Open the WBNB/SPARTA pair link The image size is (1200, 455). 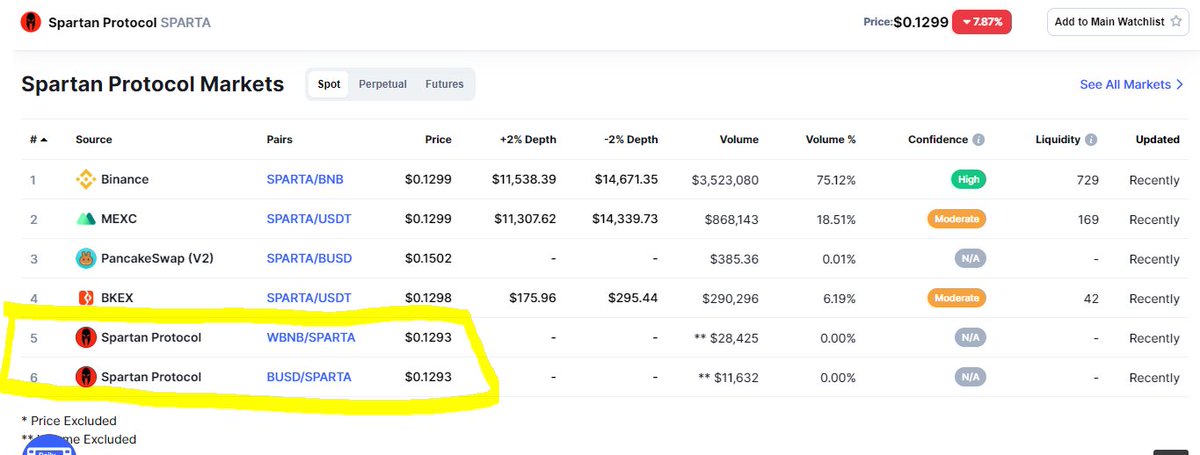tap(311, 338)
